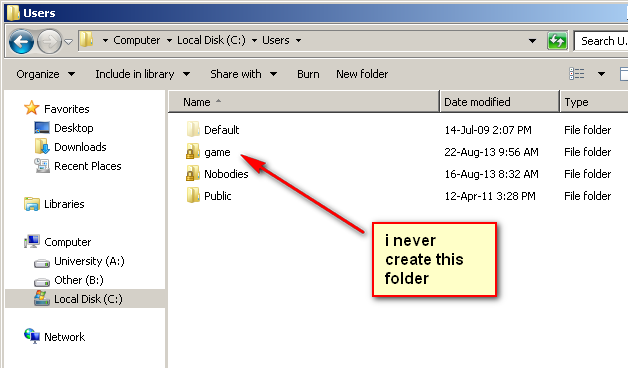Screen dimensions: 628x368
Task: Select the Default folder icon
Action: [x=193, y=129]
